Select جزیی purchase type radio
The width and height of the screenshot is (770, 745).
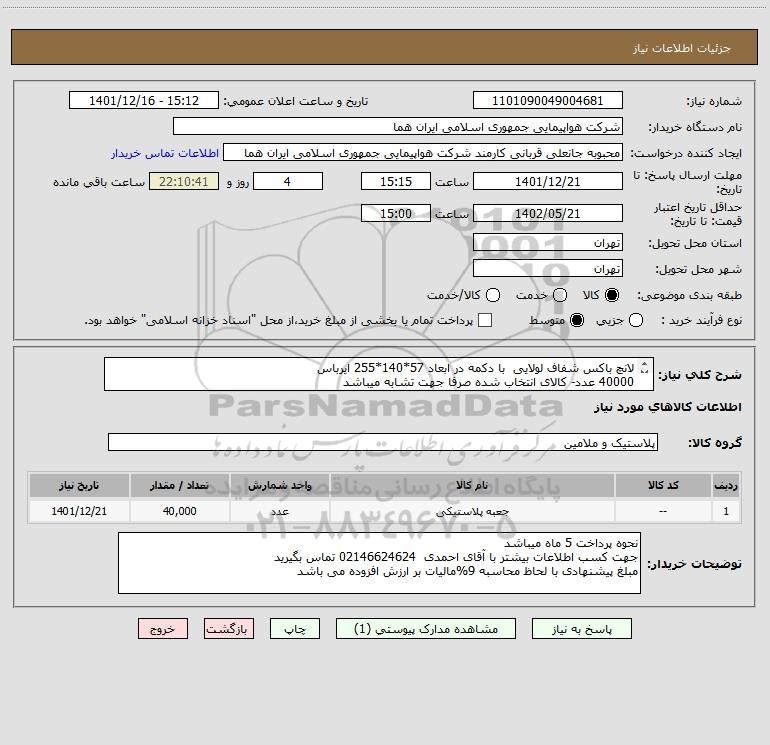point(636,320)
